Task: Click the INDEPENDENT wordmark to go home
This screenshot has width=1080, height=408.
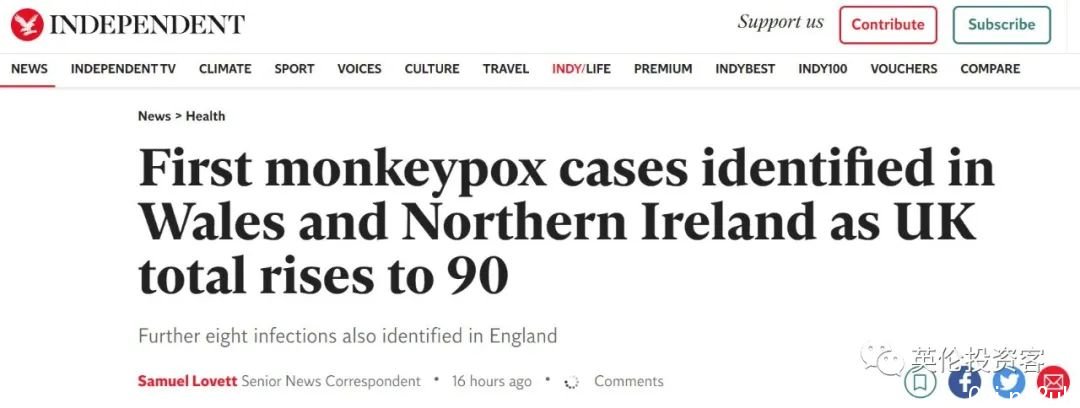Action: [x=147, y=25]
